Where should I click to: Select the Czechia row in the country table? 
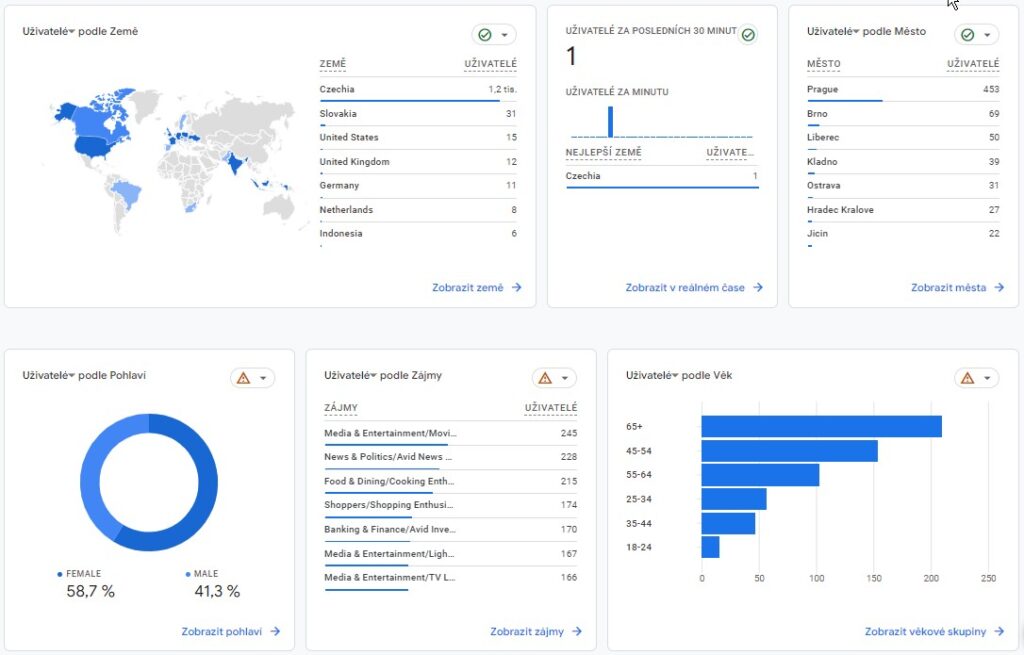[x=418, y=90]
